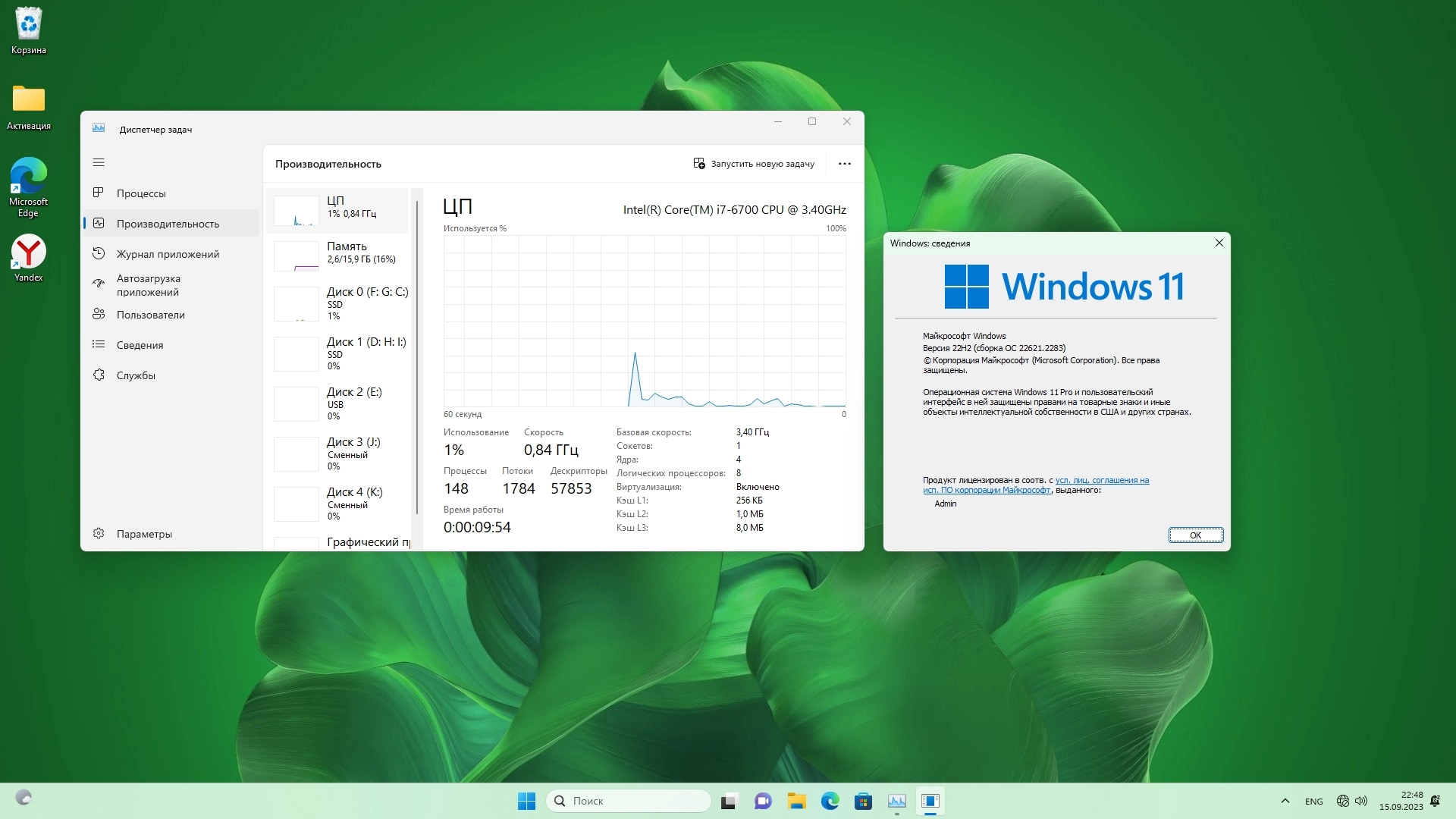
Task: Open the three-dots more options menu
Action: (844, 164)
